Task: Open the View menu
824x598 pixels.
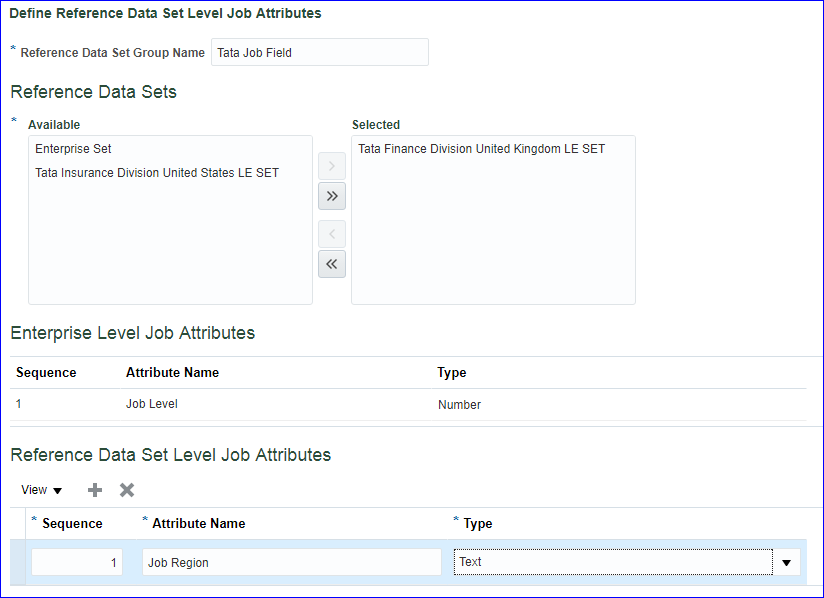Action: click(x=41, y=490)
